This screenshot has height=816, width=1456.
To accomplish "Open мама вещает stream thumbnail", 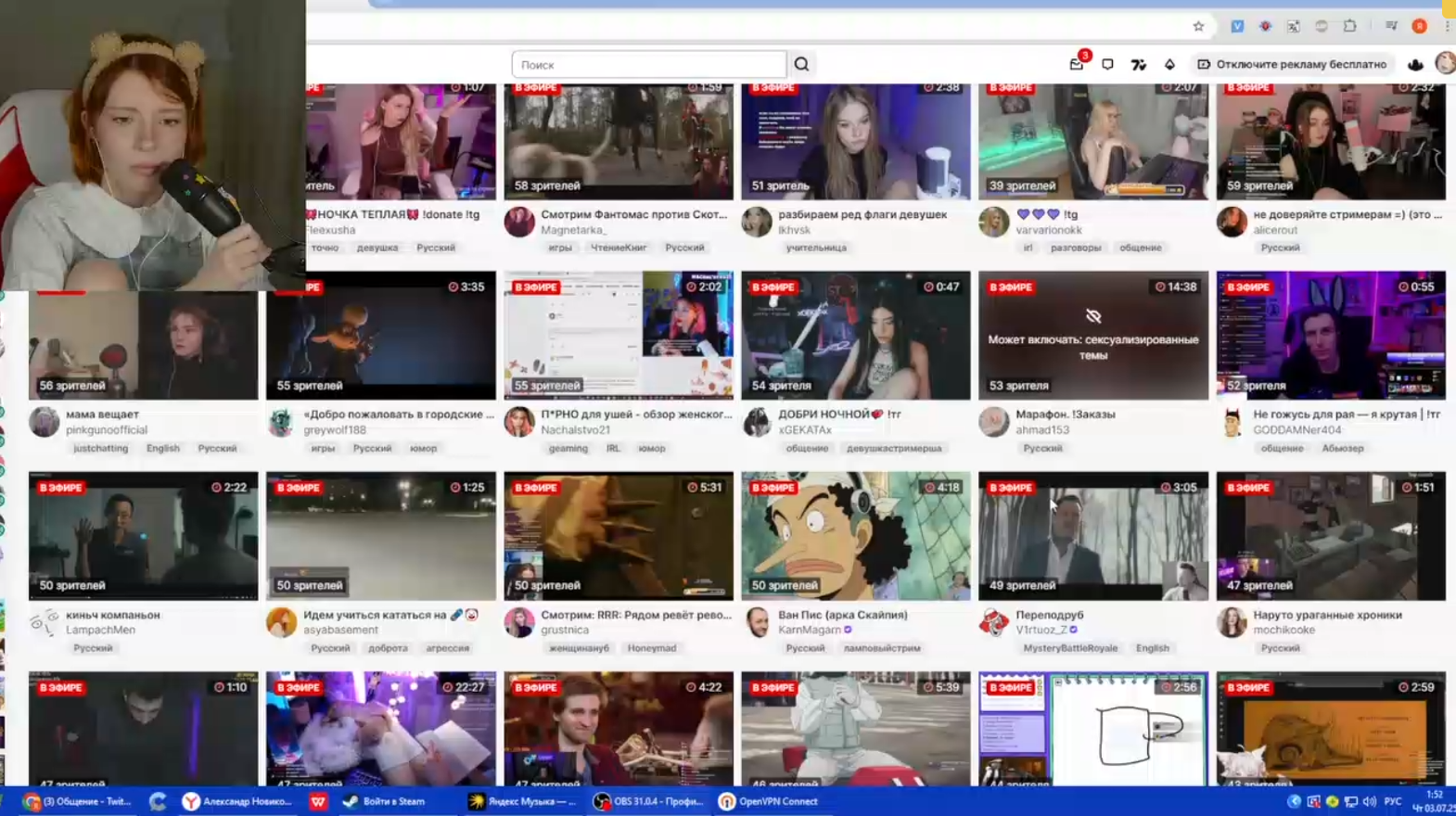I will pyautogui.click(x=143, y=345).
